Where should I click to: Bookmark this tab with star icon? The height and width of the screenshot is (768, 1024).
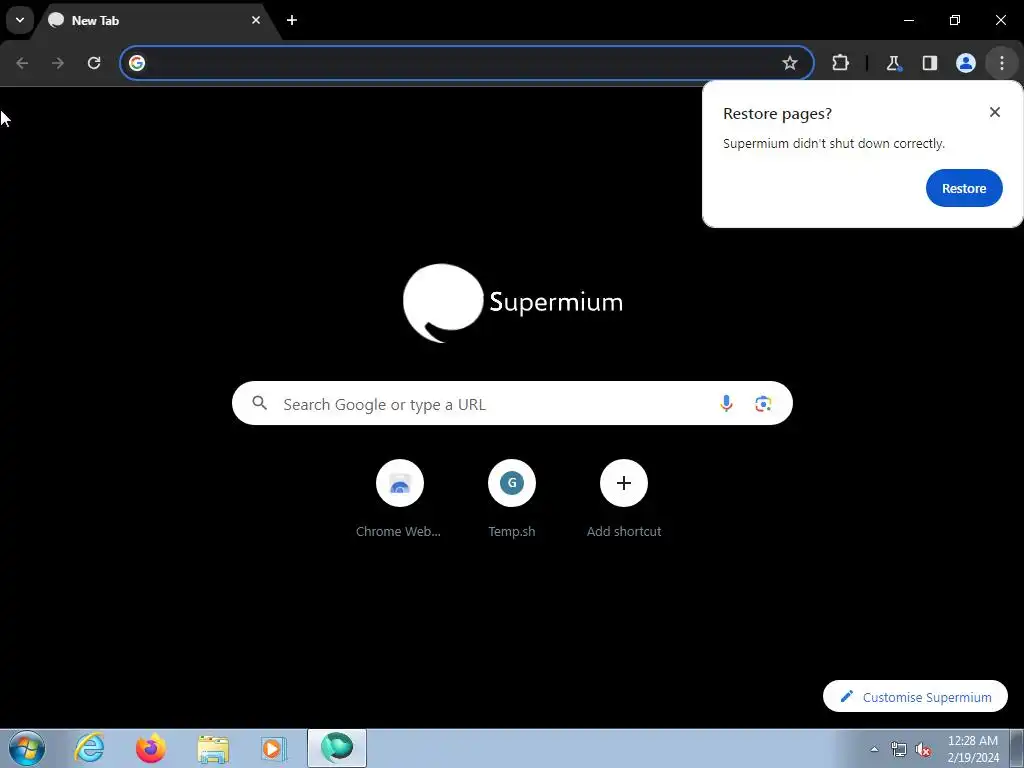click(790, 63)
